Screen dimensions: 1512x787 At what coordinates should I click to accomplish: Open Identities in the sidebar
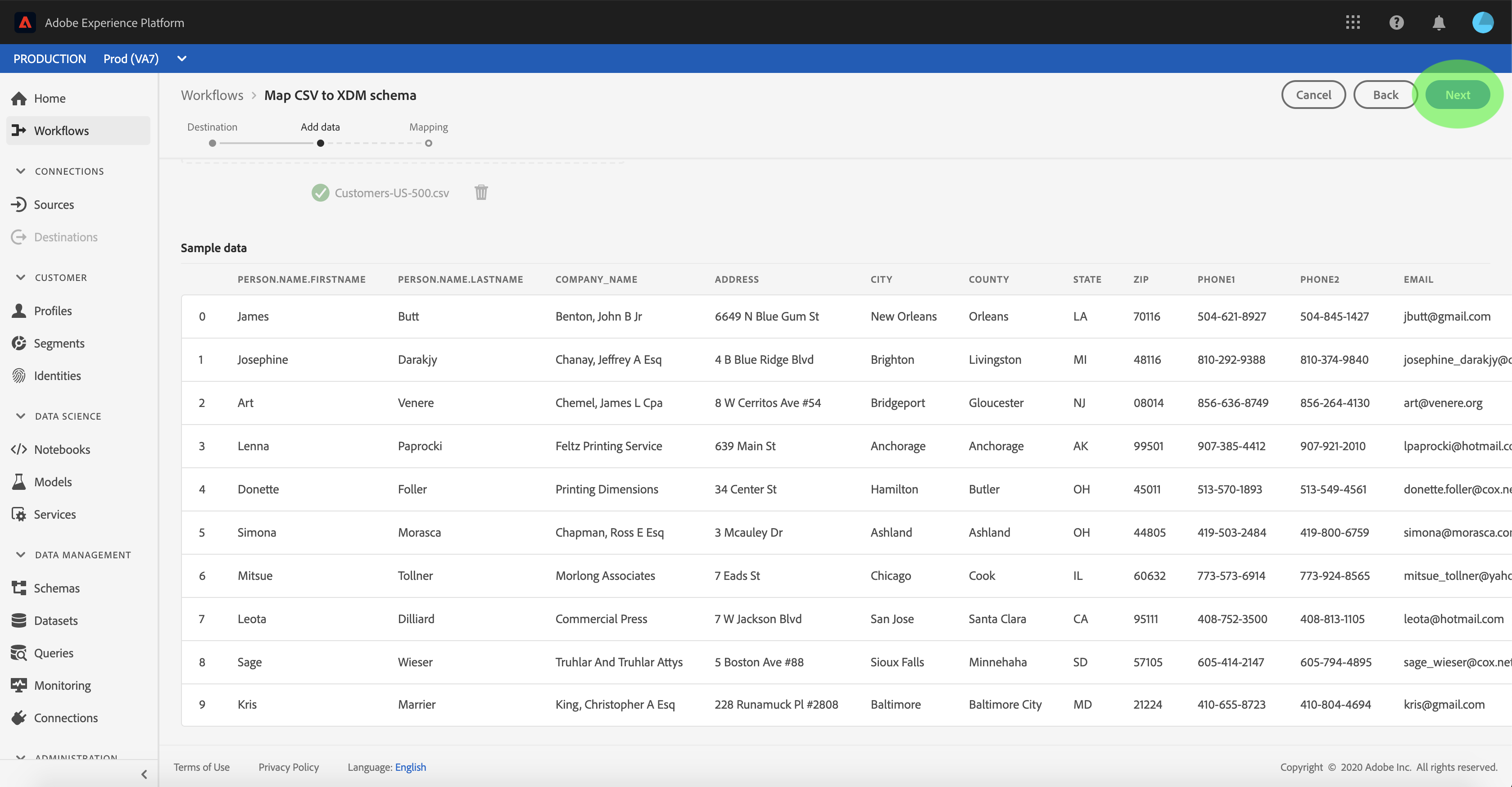pos(57,375)
